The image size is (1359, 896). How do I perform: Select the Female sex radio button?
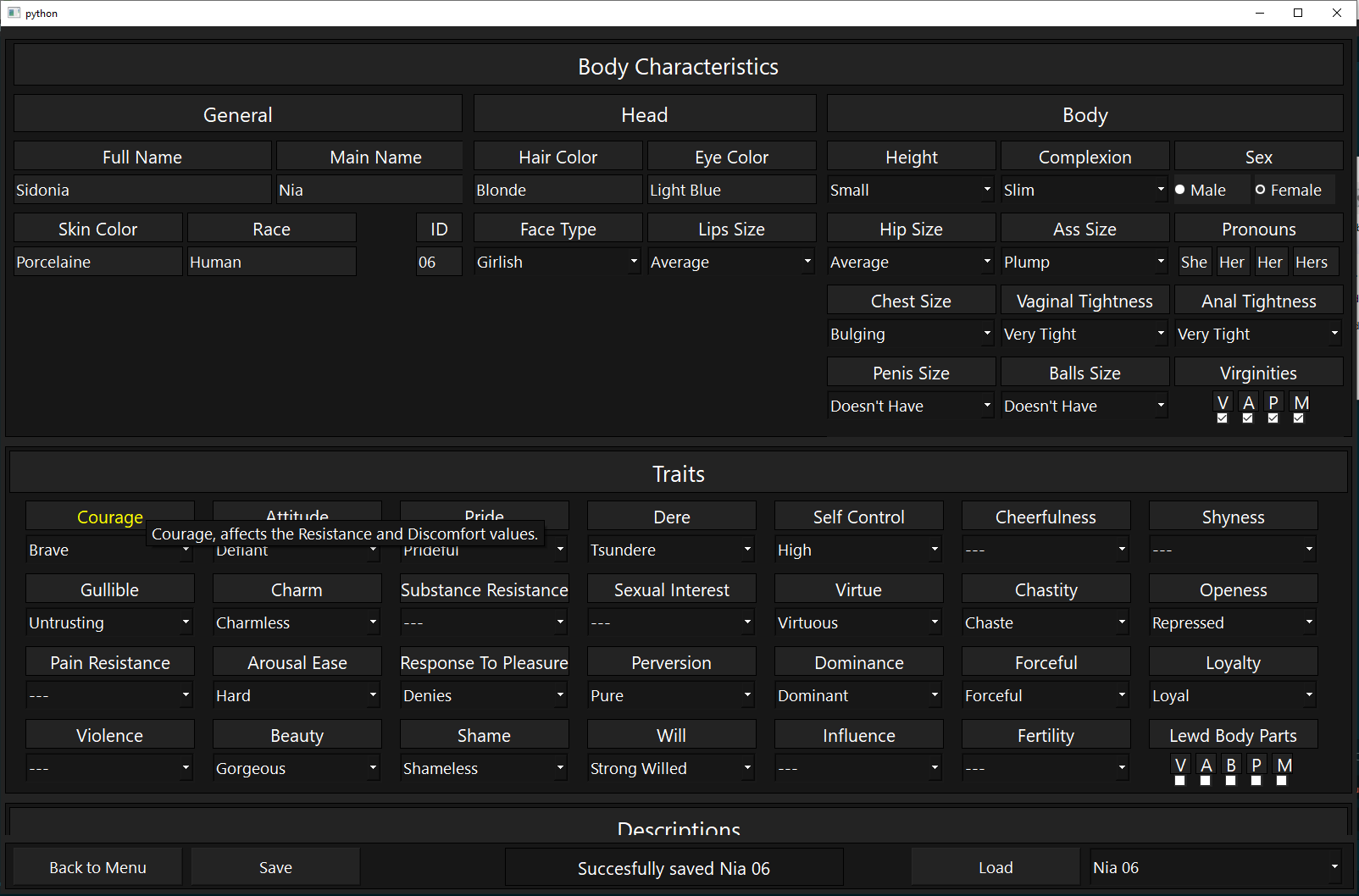pyautogui.click(x=1261, y=190)
